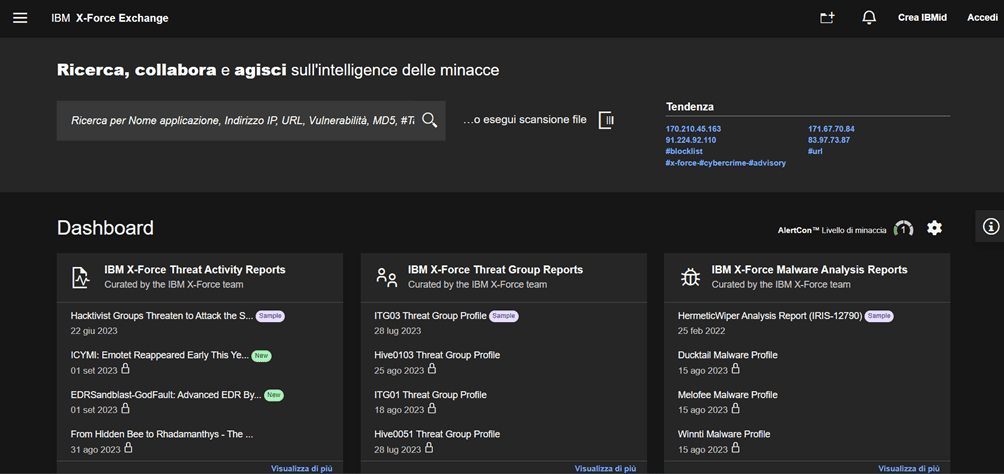Click Sample badge on Hacktivist report
This screenshot has height=474, width=1004.
click(270, 316)
